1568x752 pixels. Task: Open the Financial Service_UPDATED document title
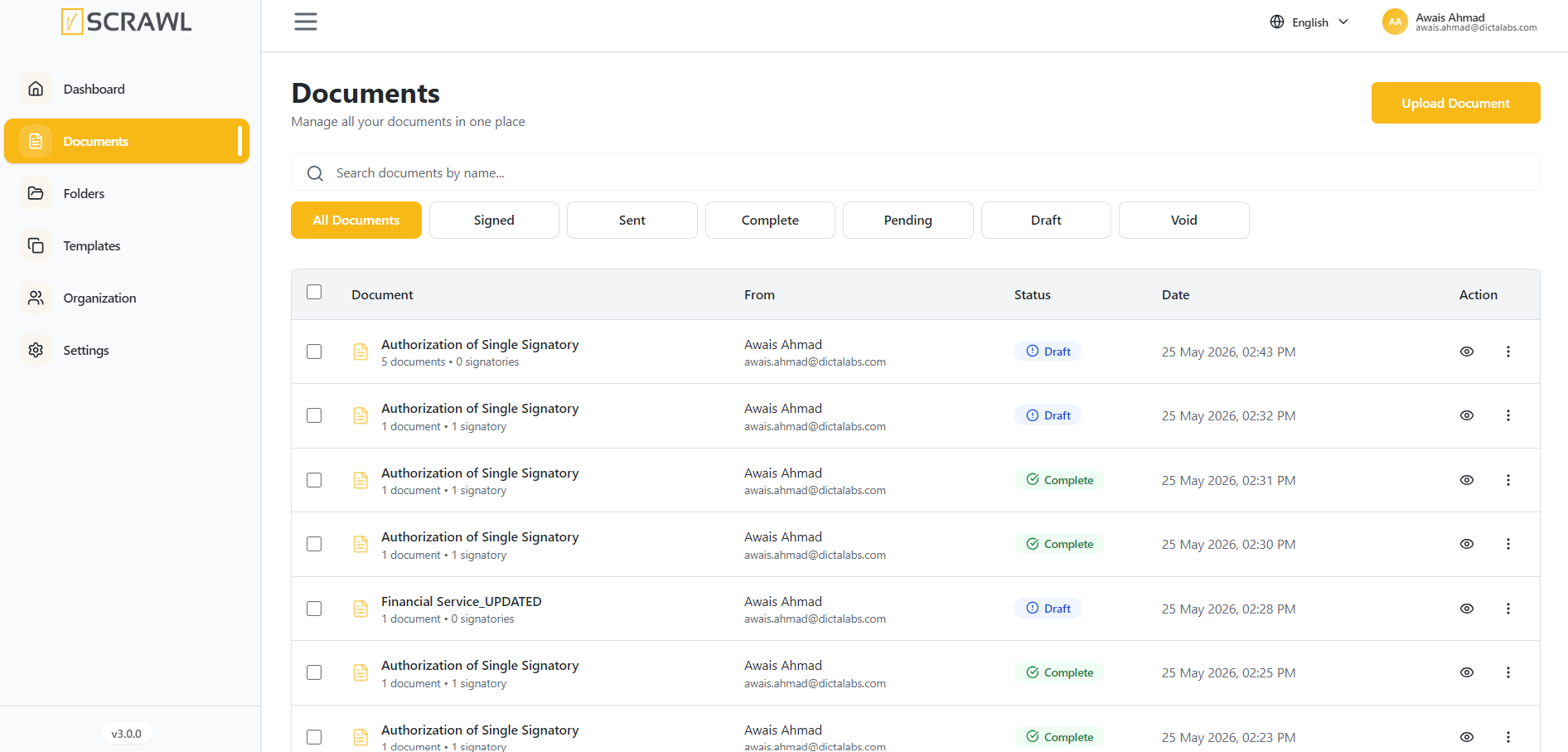pyautogui.click(x=462, y=601)
